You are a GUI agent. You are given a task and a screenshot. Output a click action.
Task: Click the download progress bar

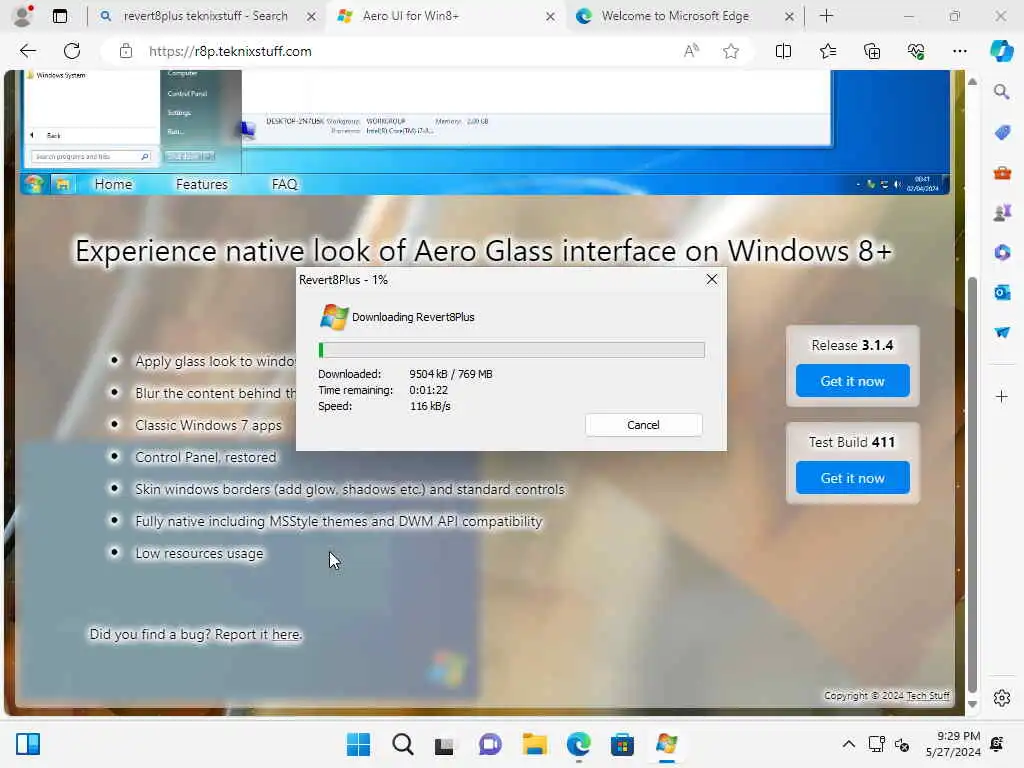pos(511,350)
